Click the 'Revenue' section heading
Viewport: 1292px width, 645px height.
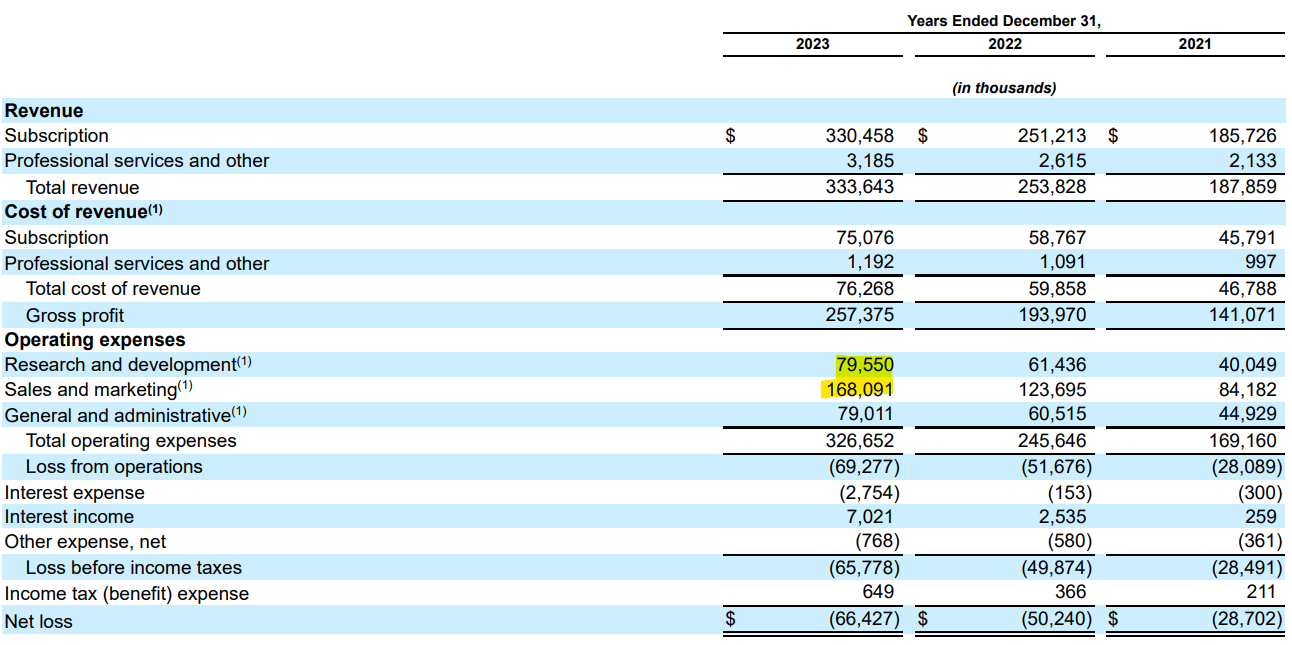[x=44, y=111]
